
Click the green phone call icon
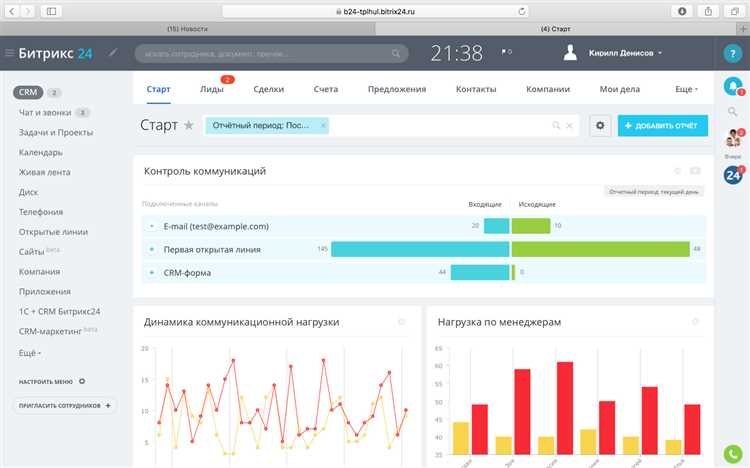tap(733, 454)
